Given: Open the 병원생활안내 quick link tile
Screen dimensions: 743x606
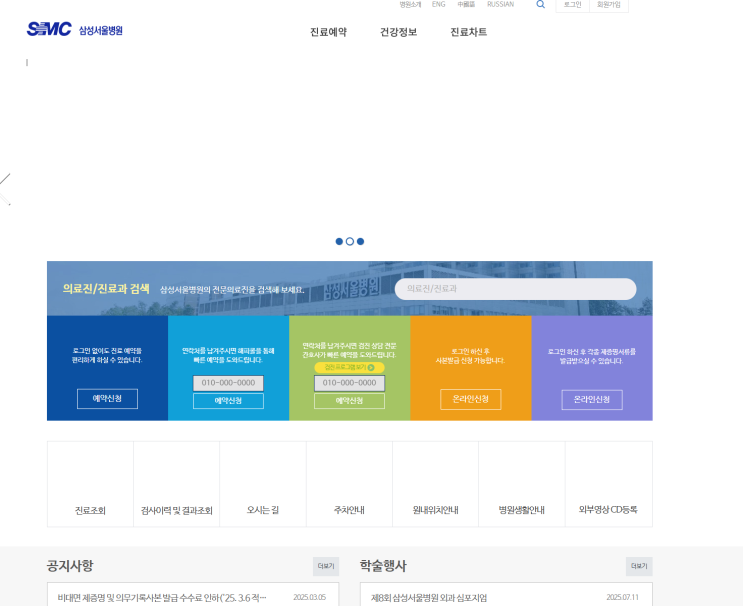Looking at the screenshot, I should (522, 484).
